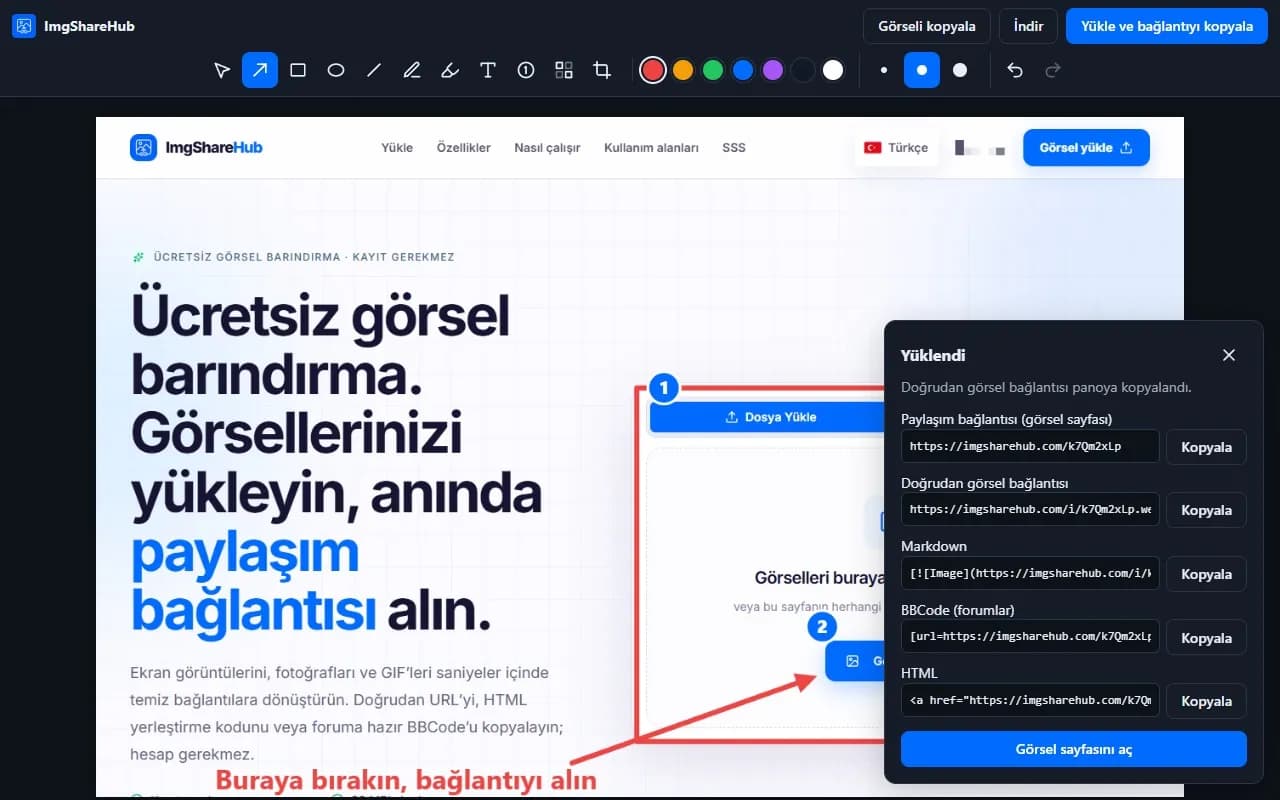Close the Yüklendi popup
Viewport: 1280px width, 800px height.
[x=1229, y=355]
